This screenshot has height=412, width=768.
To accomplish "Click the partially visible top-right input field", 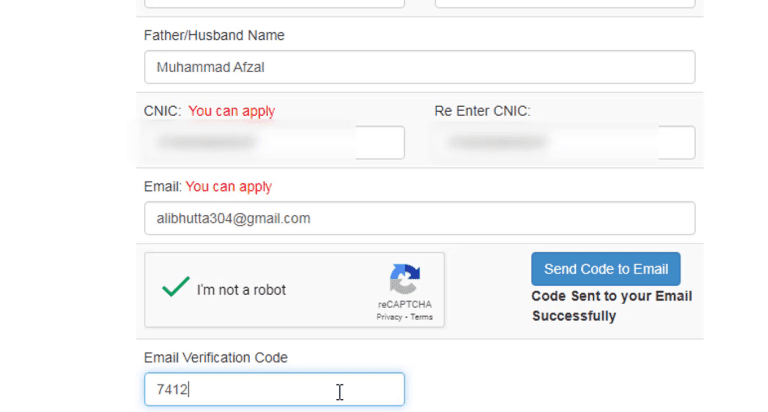I will pyautogui.click(x=564, y=3).
